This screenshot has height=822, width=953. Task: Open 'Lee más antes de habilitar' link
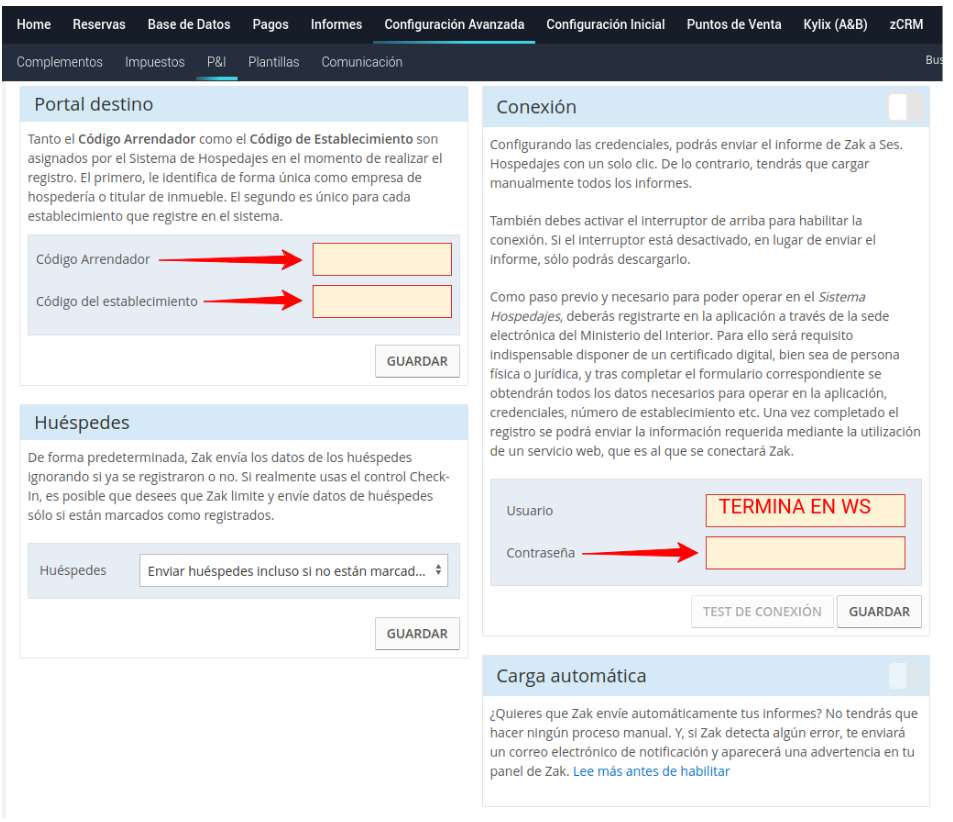tap(651, 772)
